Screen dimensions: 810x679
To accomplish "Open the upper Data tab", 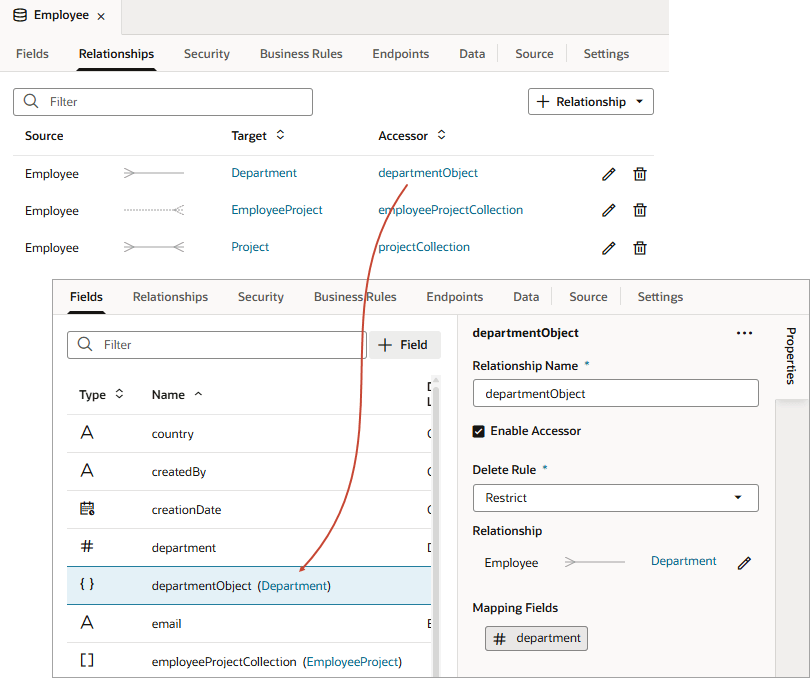I will point(472,54).
